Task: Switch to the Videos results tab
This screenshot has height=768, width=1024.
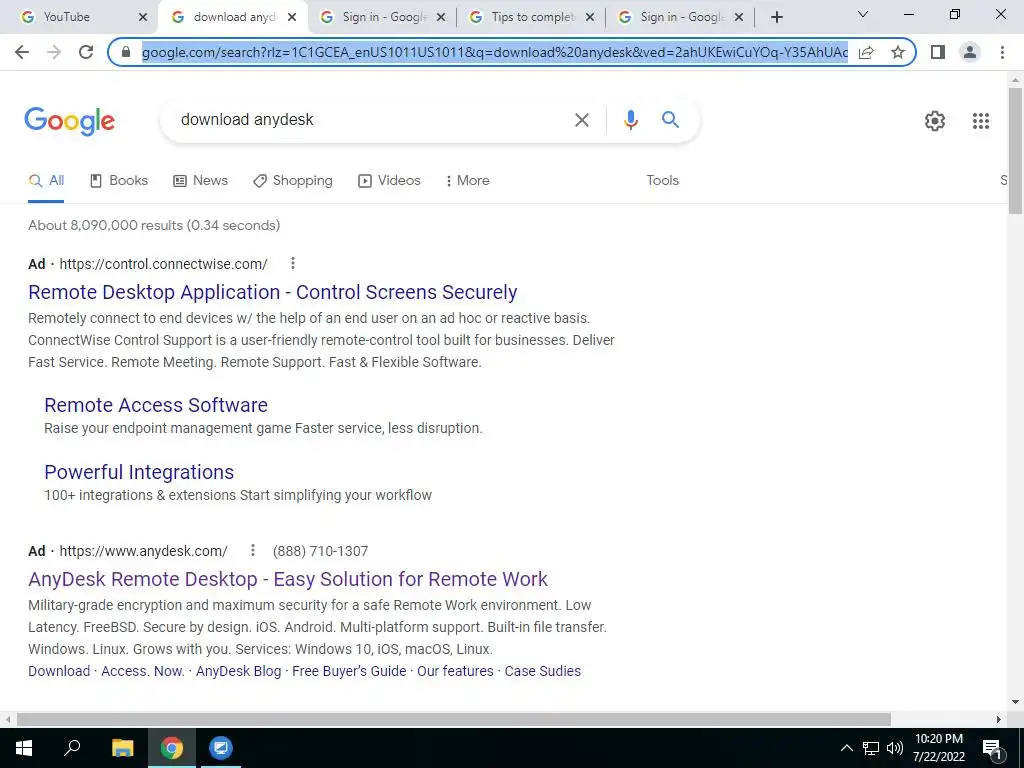Action: coord(389,181)
